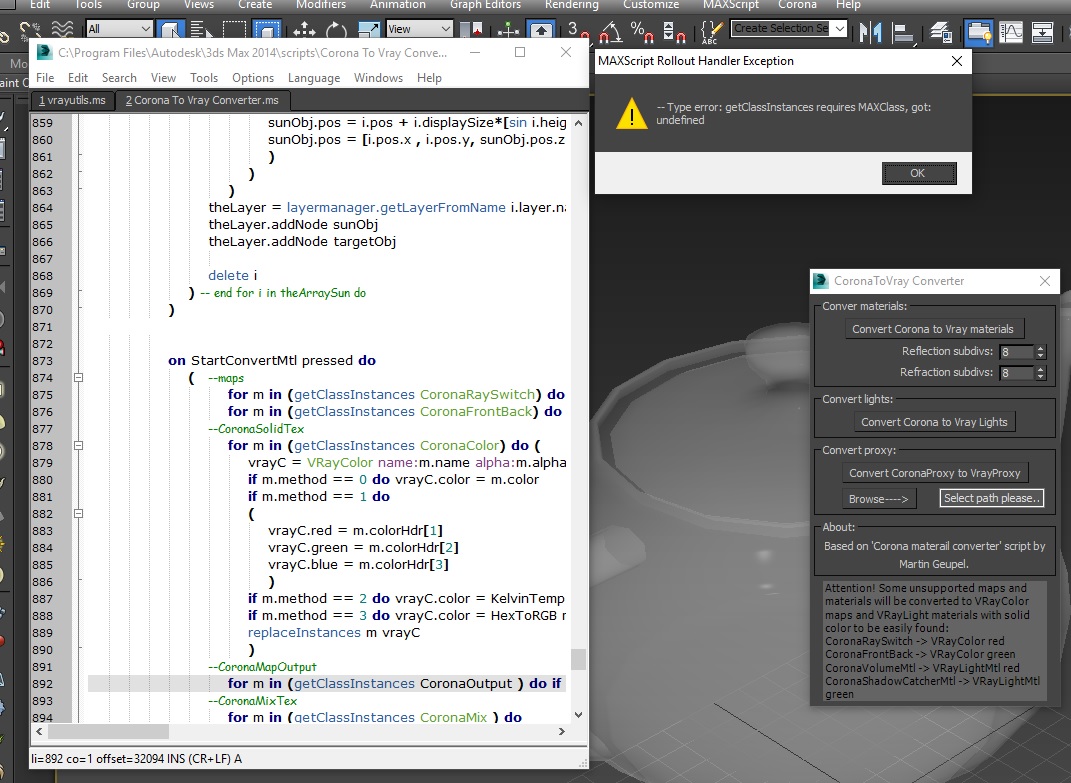The width and height of the screenshot is (1071, 783).
Task: Click the Browse----> button
Action: pos(878,499)
